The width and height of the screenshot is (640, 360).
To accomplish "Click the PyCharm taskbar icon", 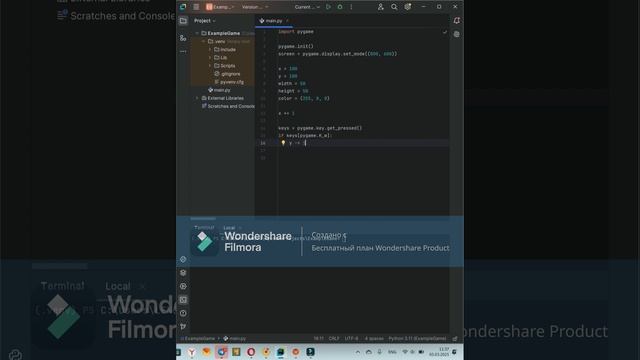I will 281,352.
